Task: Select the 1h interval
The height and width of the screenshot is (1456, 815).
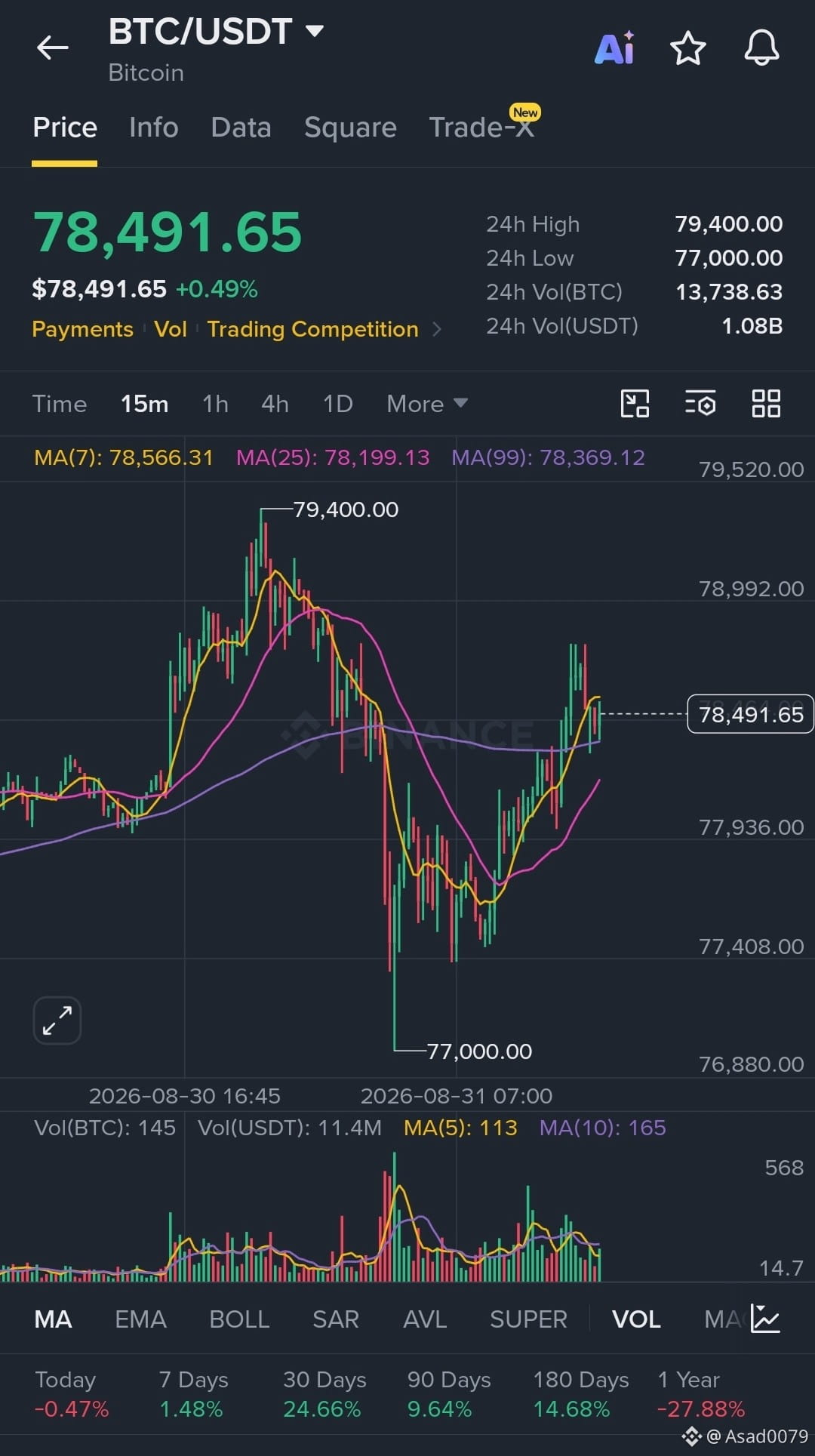Action: click(215, 404)
